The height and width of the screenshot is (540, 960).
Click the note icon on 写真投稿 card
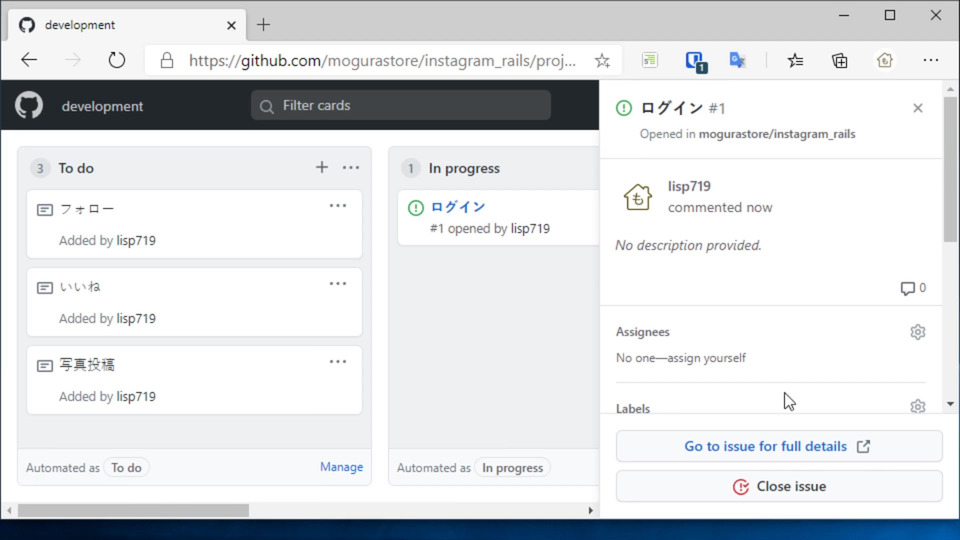(45, 366)
